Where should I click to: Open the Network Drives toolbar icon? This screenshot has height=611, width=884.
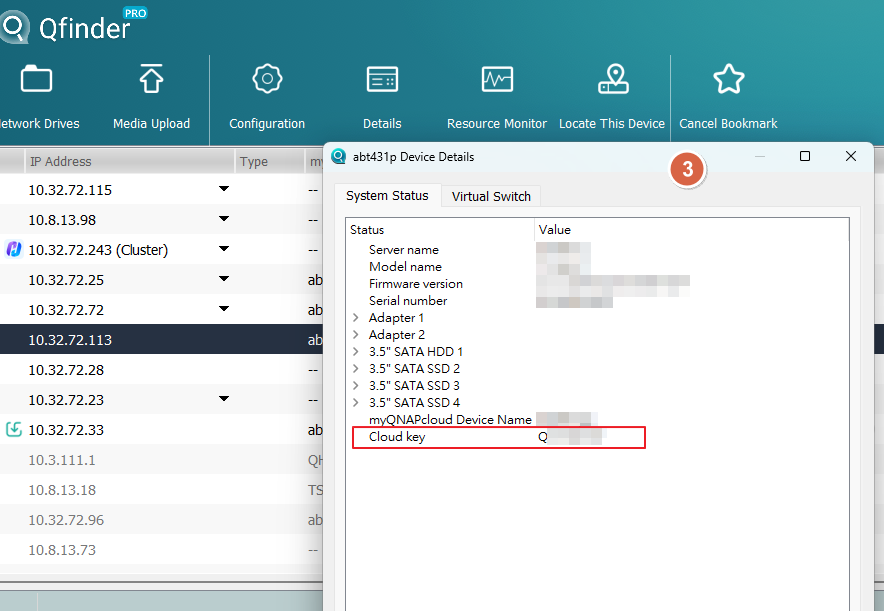(x=36, y=79)
